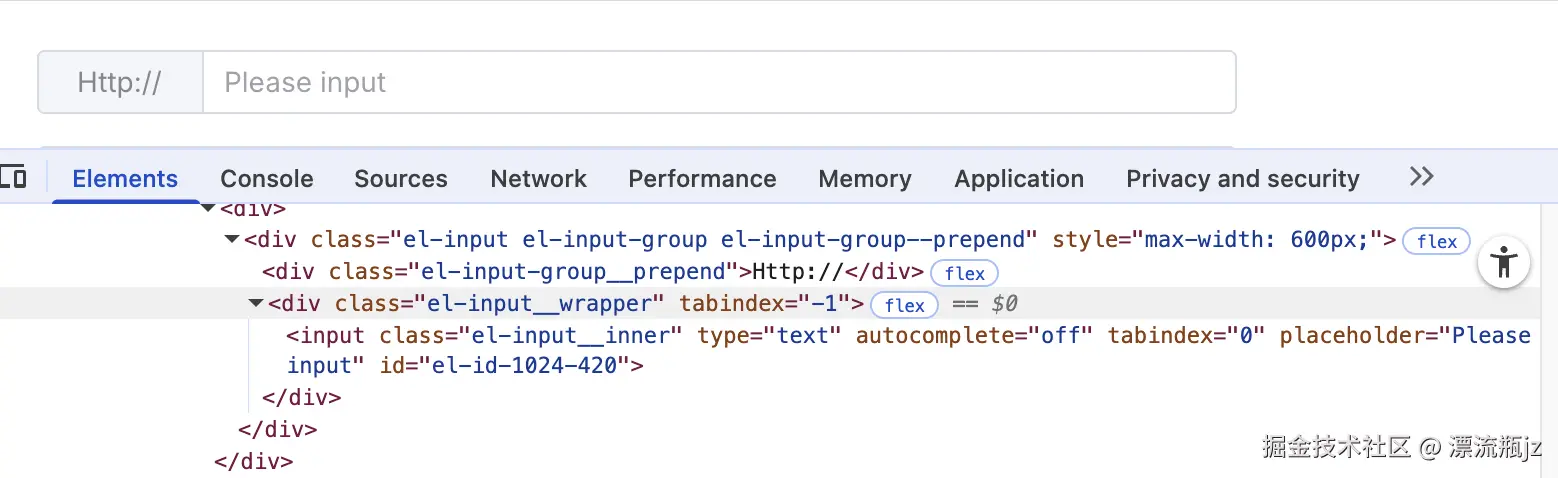Select the Elements tab
Image resolution: width=1558 pixels, height=478 pixels.
[125, 179]
